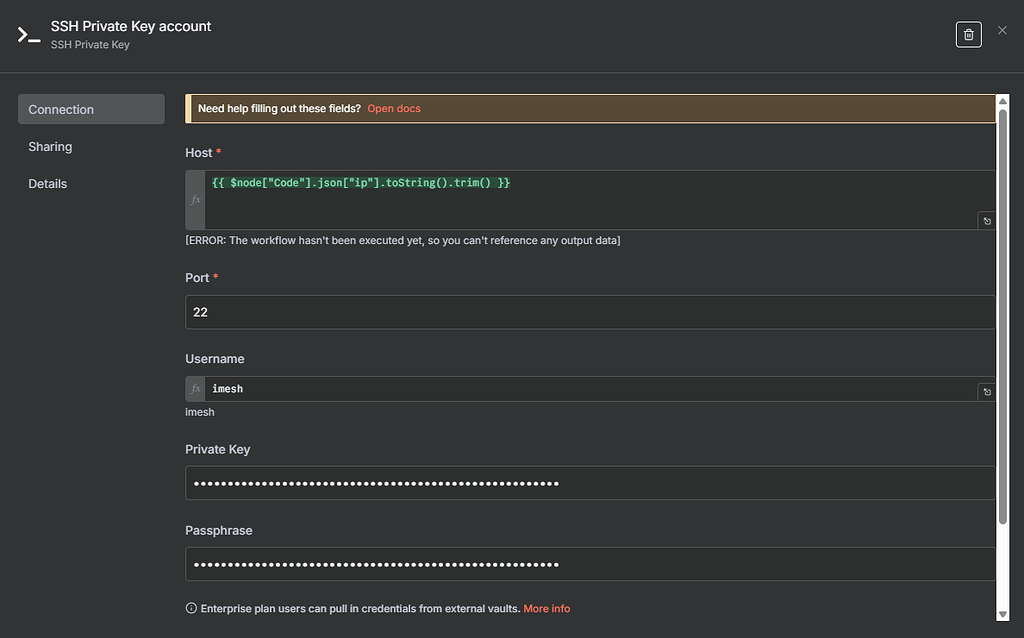Click the trash icon to delete this credential

tap(968, 33)
